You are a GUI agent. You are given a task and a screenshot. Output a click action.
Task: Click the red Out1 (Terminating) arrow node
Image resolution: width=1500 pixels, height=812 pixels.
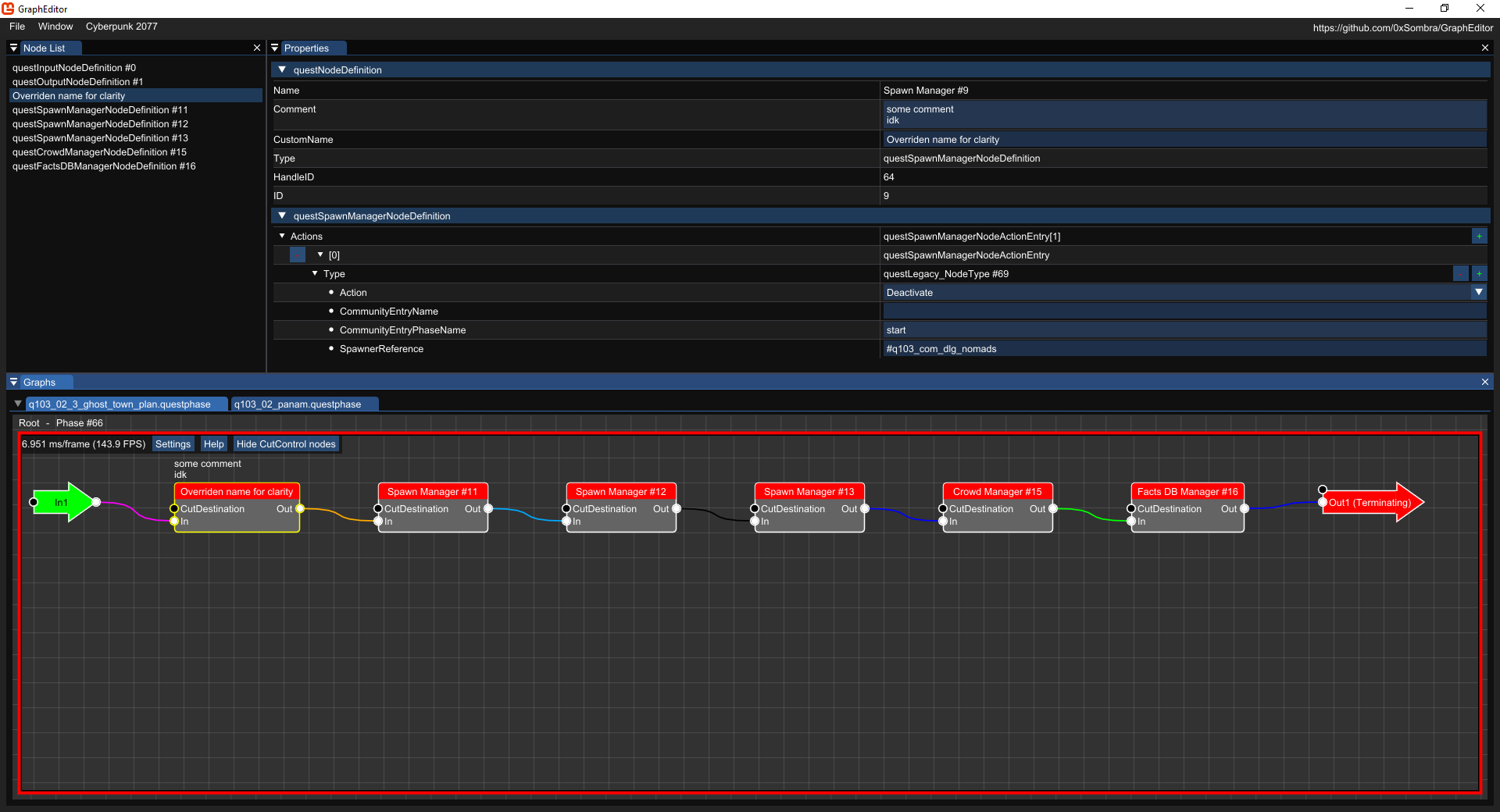tap(1373, 502)
